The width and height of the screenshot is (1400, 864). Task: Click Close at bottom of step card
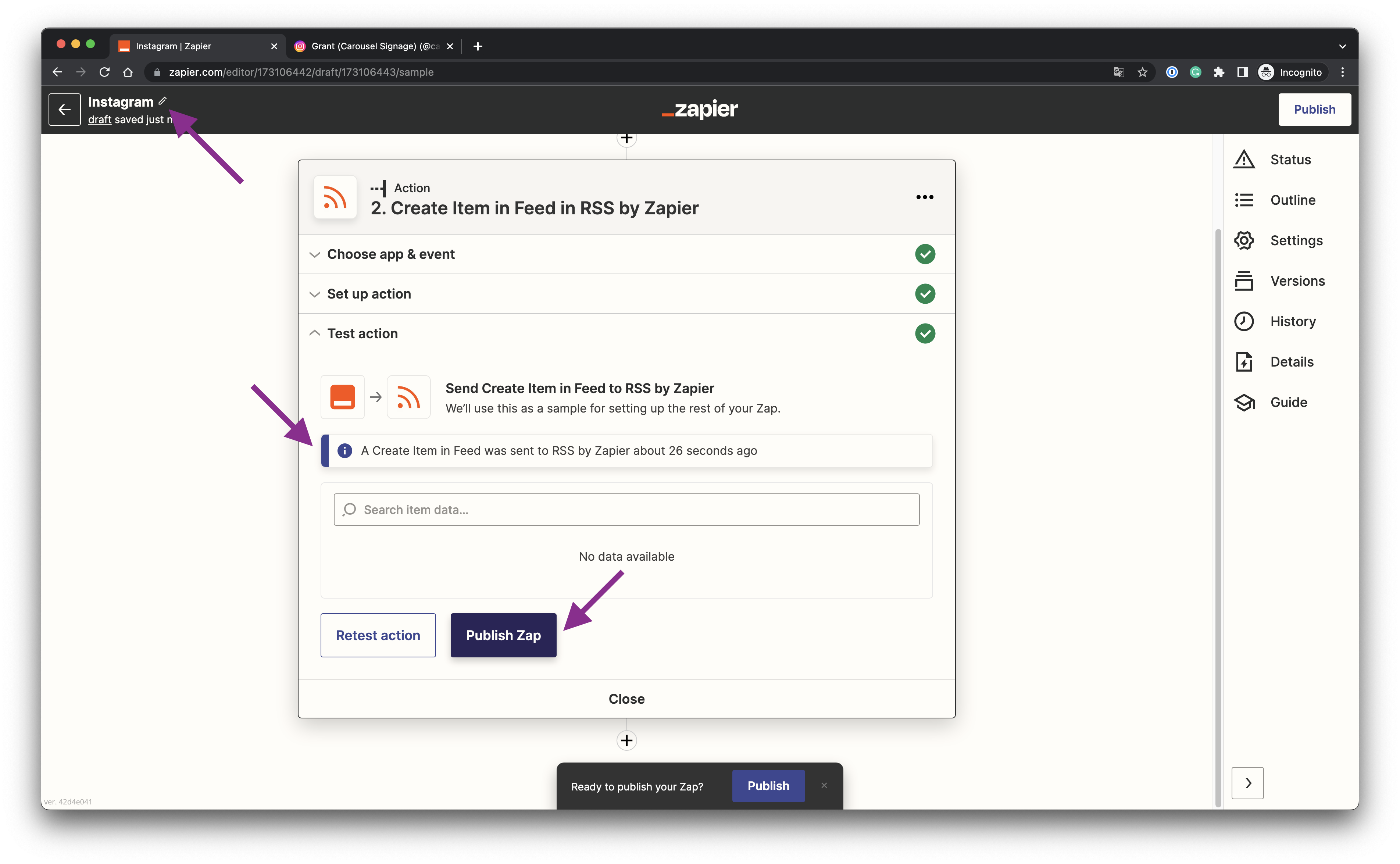coord(626,698)
